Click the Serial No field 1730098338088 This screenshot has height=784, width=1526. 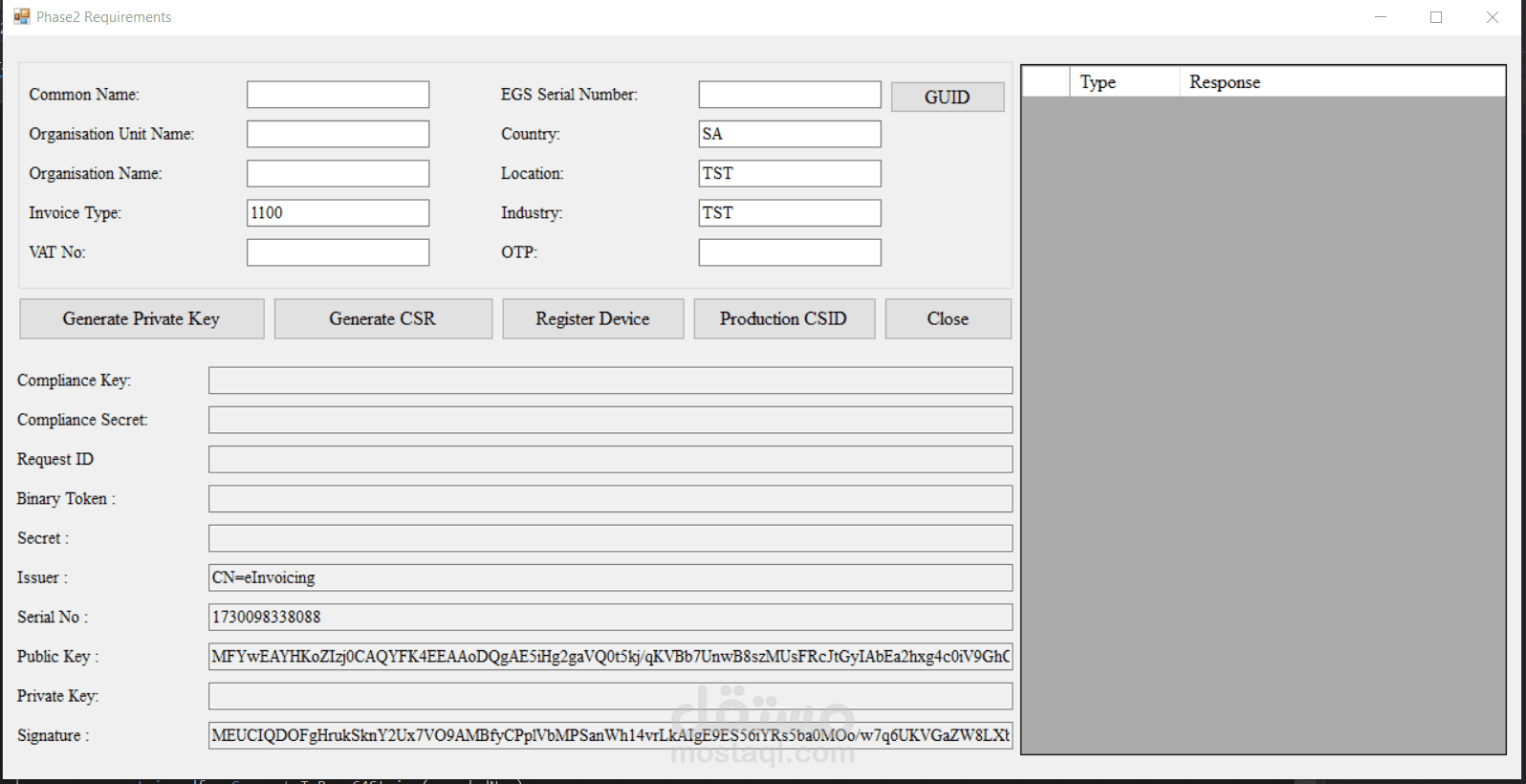(x=610, y=617)
